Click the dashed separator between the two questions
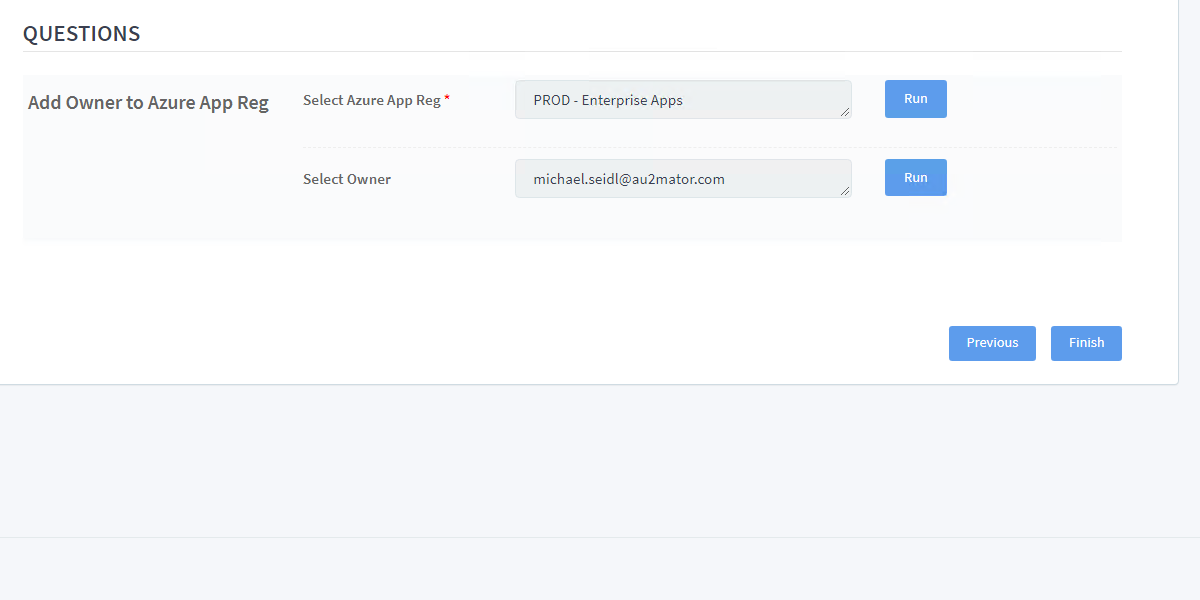 (x=710, y=148)
